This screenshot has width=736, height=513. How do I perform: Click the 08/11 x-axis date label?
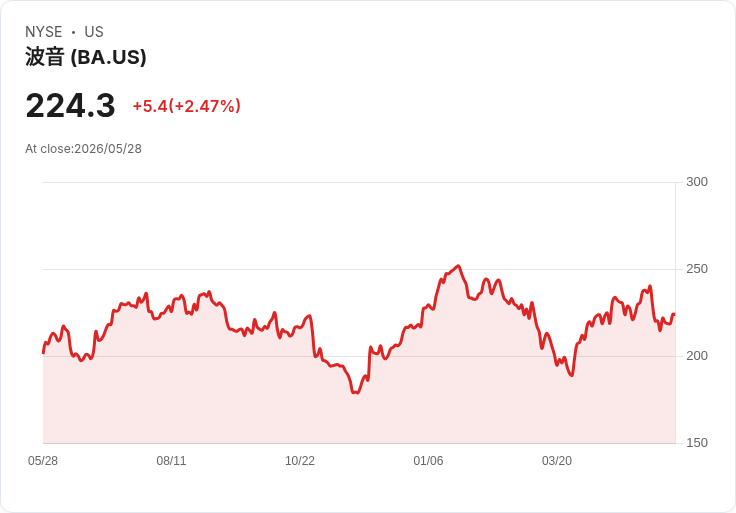(171, 461)
